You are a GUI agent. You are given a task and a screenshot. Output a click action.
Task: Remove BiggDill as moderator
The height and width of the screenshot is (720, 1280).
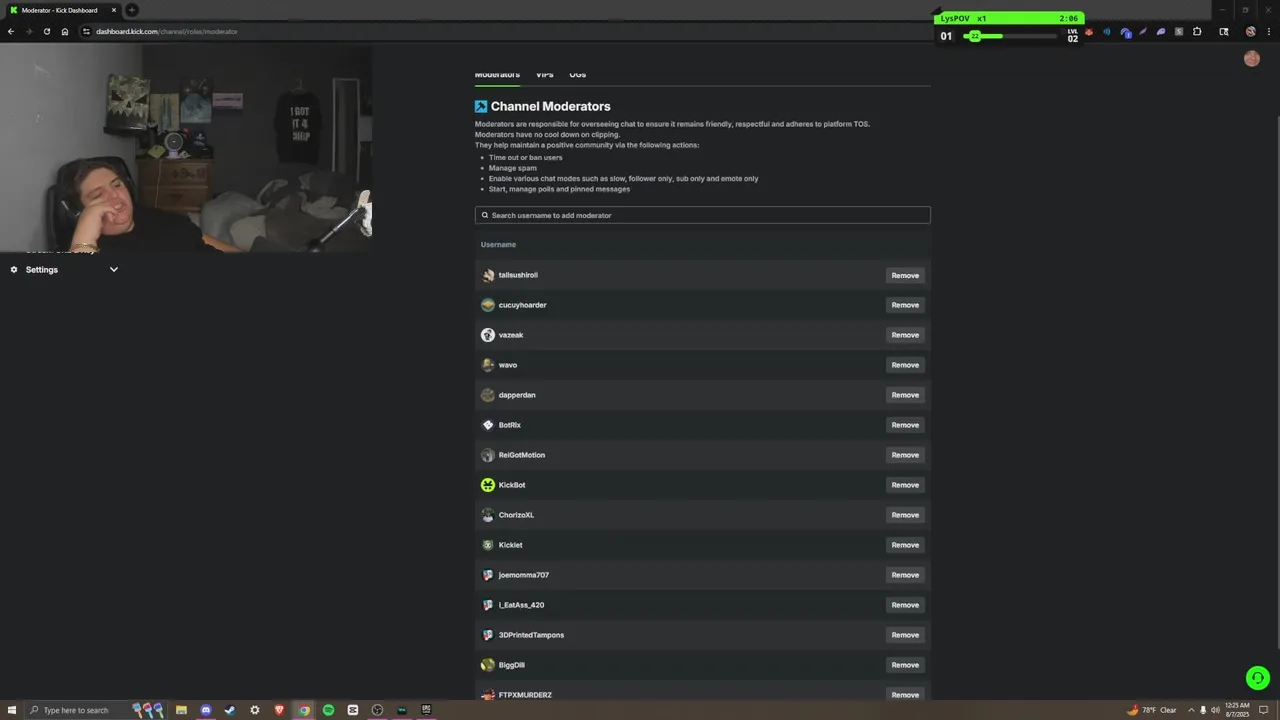coord(905,665)
